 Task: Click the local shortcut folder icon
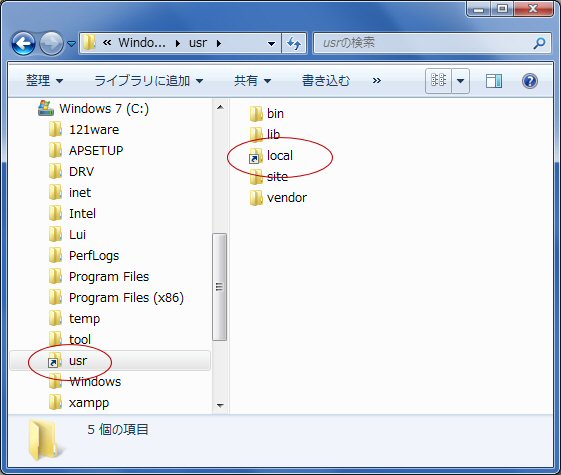pos(256,156)
